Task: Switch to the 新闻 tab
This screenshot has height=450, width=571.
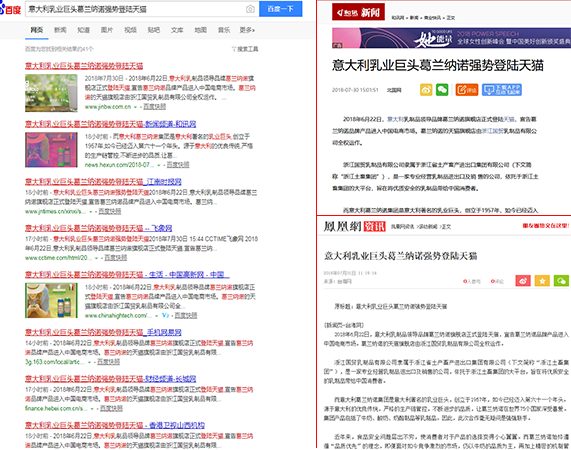Action: [x=60, y=30]
